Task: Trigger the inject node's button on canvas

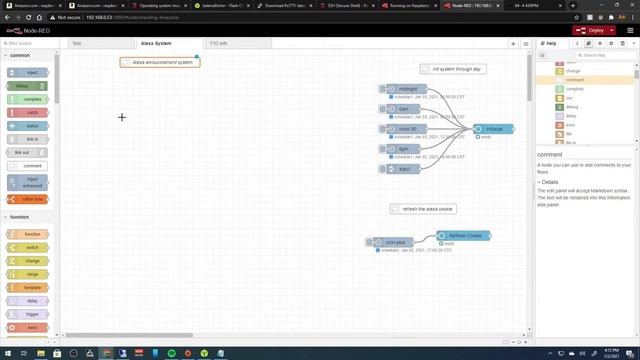Action: coord(382,169)
